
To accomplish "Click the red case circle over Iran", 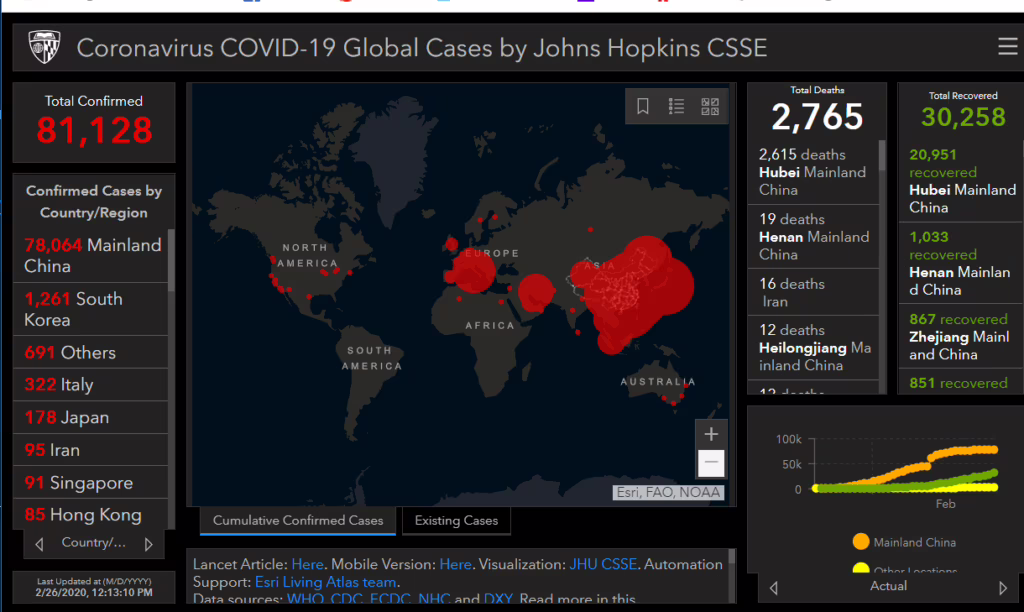I will tap(536, 292).
